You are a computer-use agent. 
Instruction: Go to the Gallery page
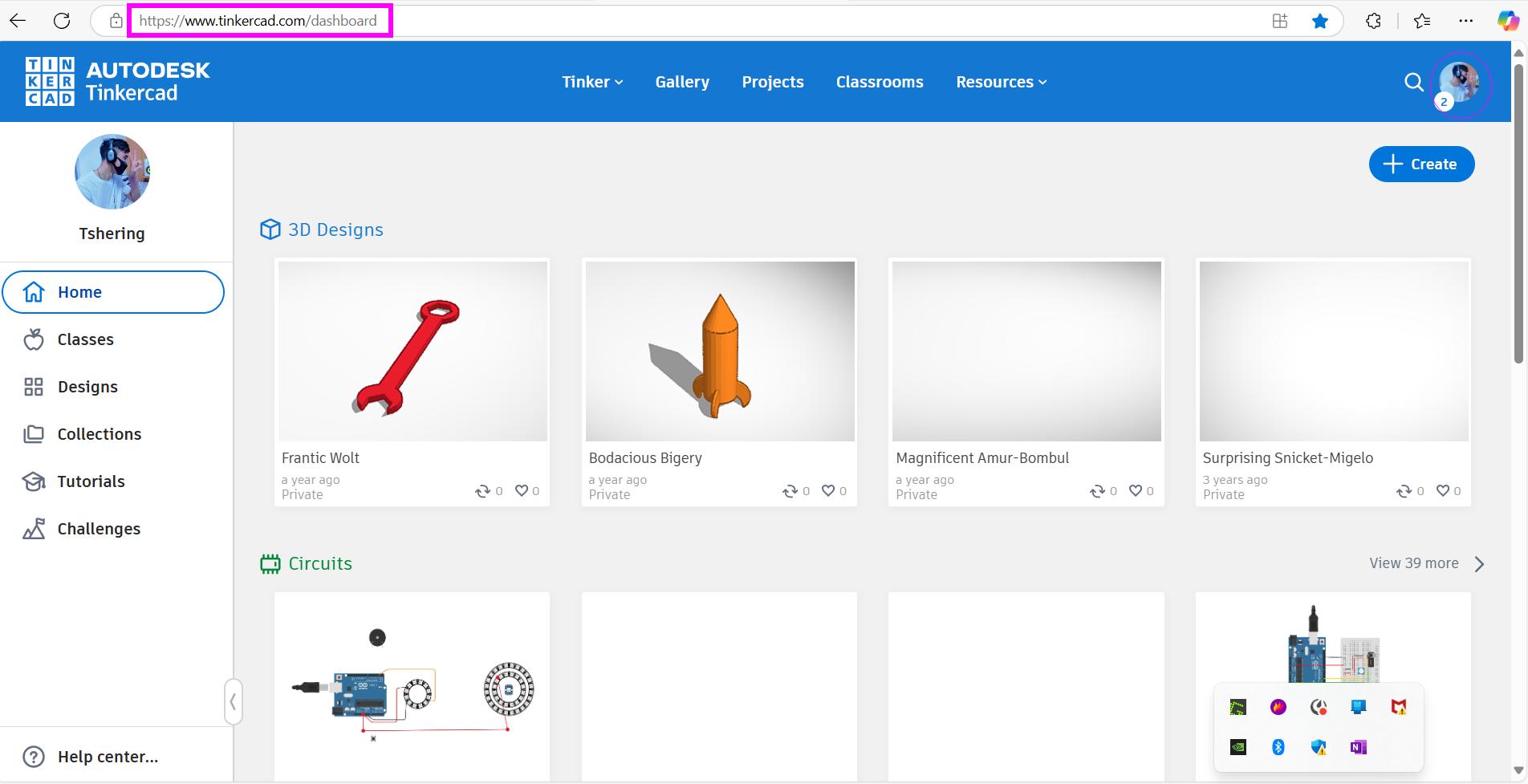point(682,82)
